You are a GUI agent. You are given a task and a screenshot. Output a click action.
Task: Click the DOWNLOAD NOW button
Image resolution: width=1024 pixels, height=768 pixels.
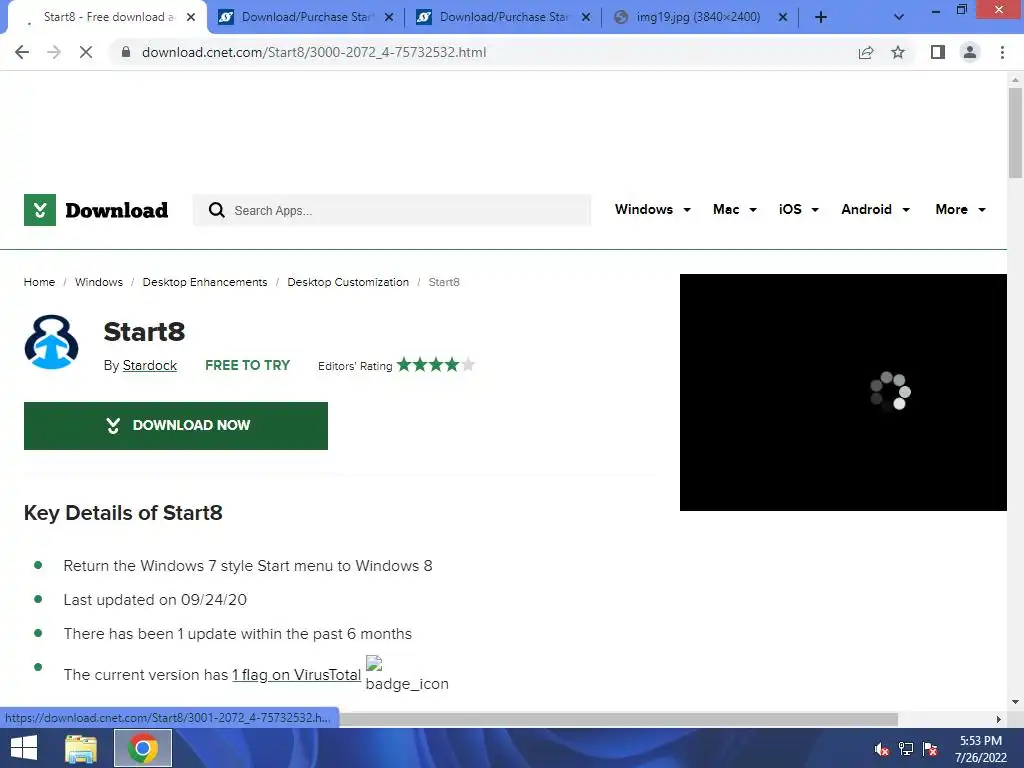(176, 426)
